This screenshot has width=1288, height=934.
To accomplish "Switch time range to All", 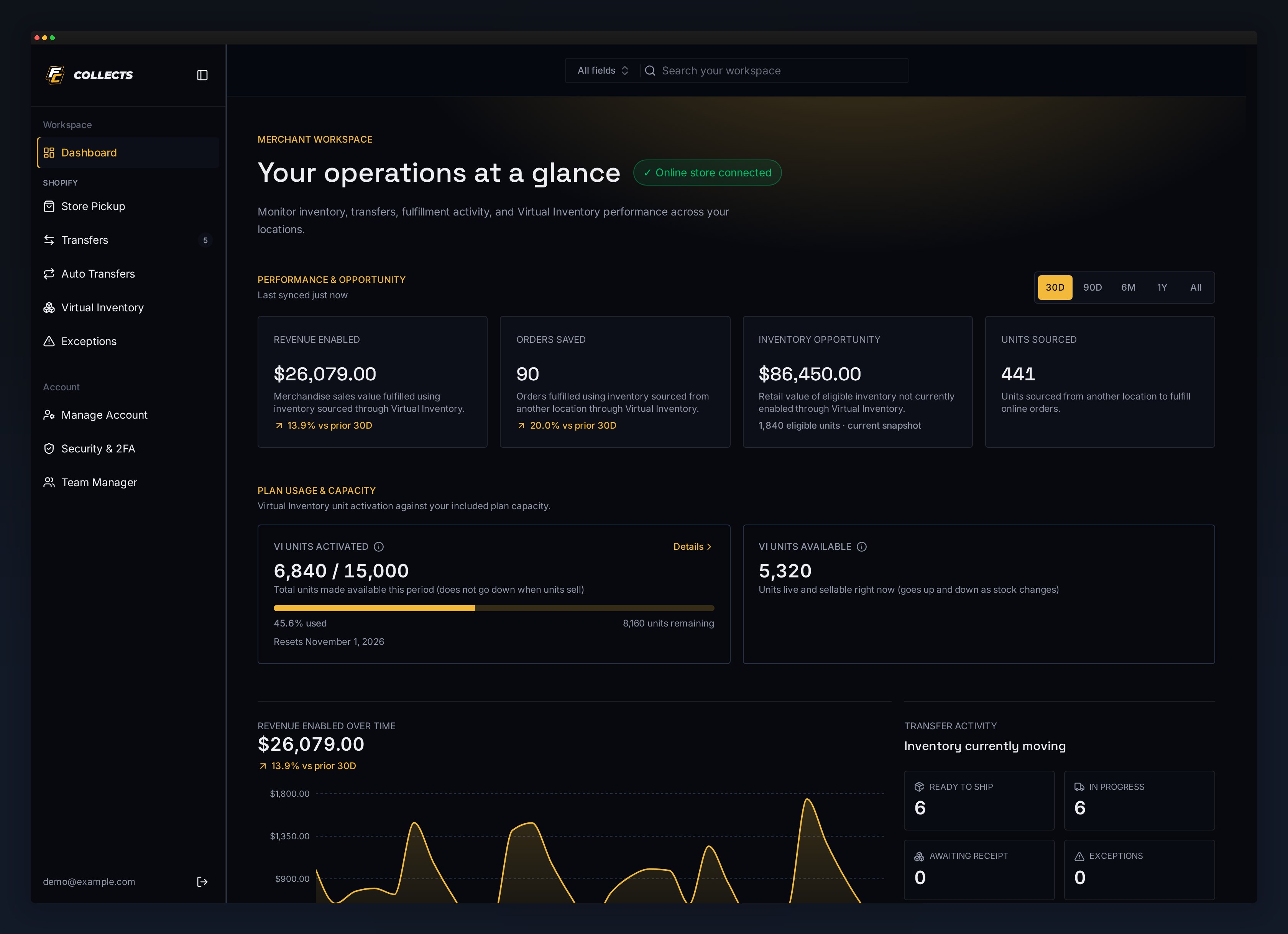I will tap(1196, 288).
